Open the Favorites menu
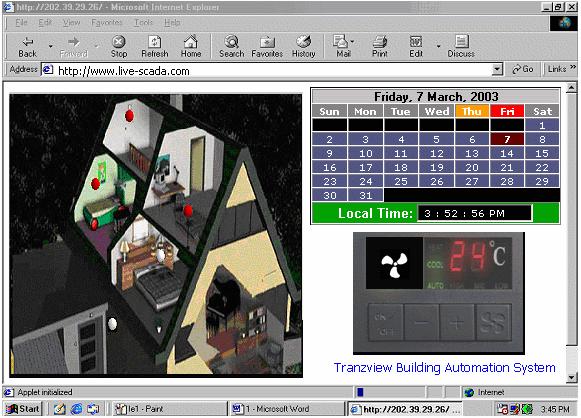 point(107,23)
